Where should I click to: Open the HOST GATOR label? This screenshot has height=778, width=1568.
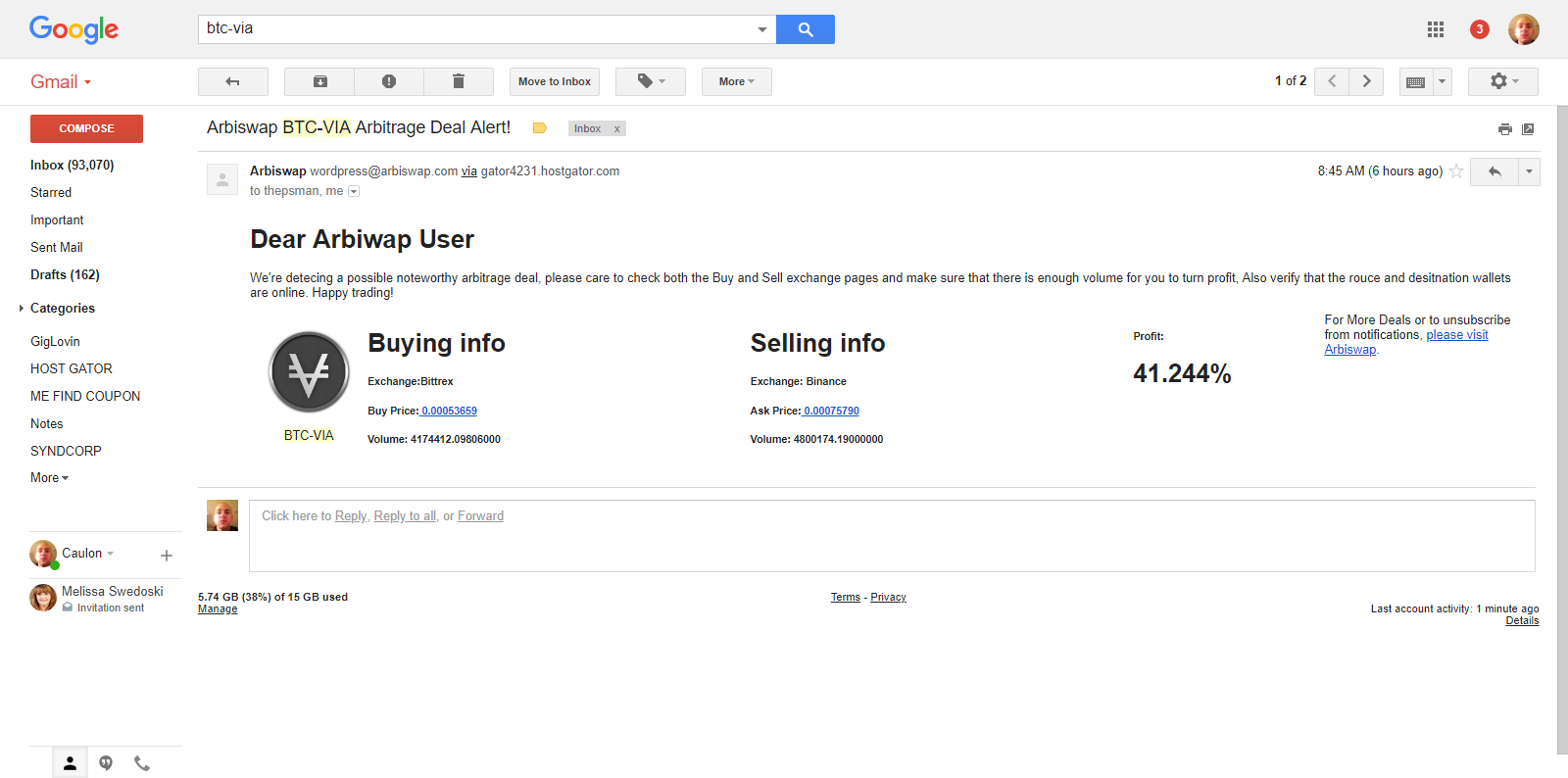pyautogui.click(x=72, y=369)
